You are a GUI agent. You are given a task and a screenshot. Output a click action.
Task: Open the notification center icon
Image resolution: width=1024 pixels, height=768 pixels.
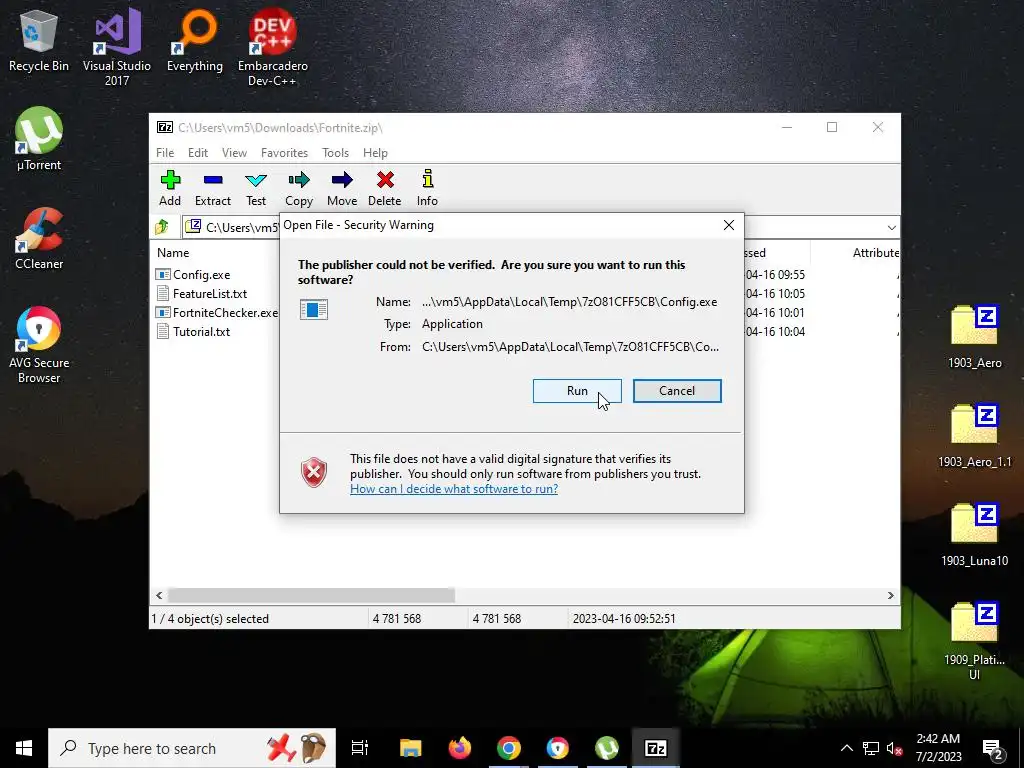pyautogui.click(x=993, y=748)
